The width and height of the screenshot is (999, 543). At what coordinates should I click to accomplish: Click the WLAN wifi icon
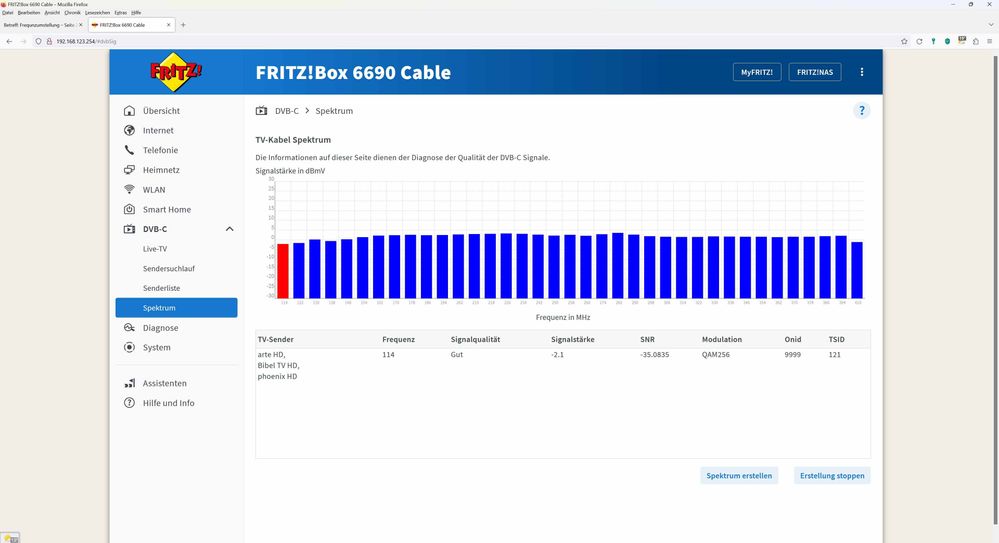click(129, 190)
